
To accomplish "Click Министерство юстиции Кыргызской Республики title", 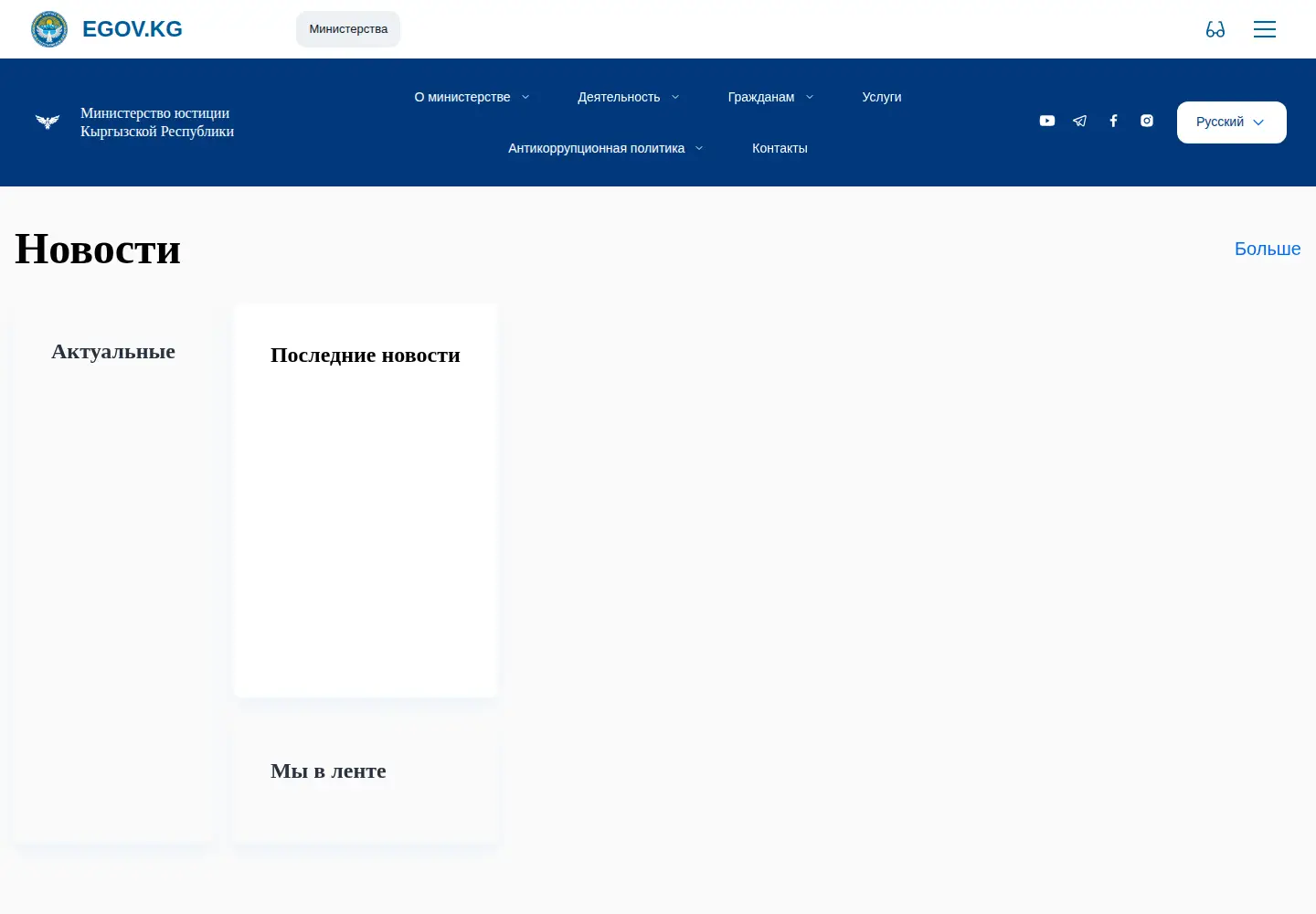I will [157, 122].
